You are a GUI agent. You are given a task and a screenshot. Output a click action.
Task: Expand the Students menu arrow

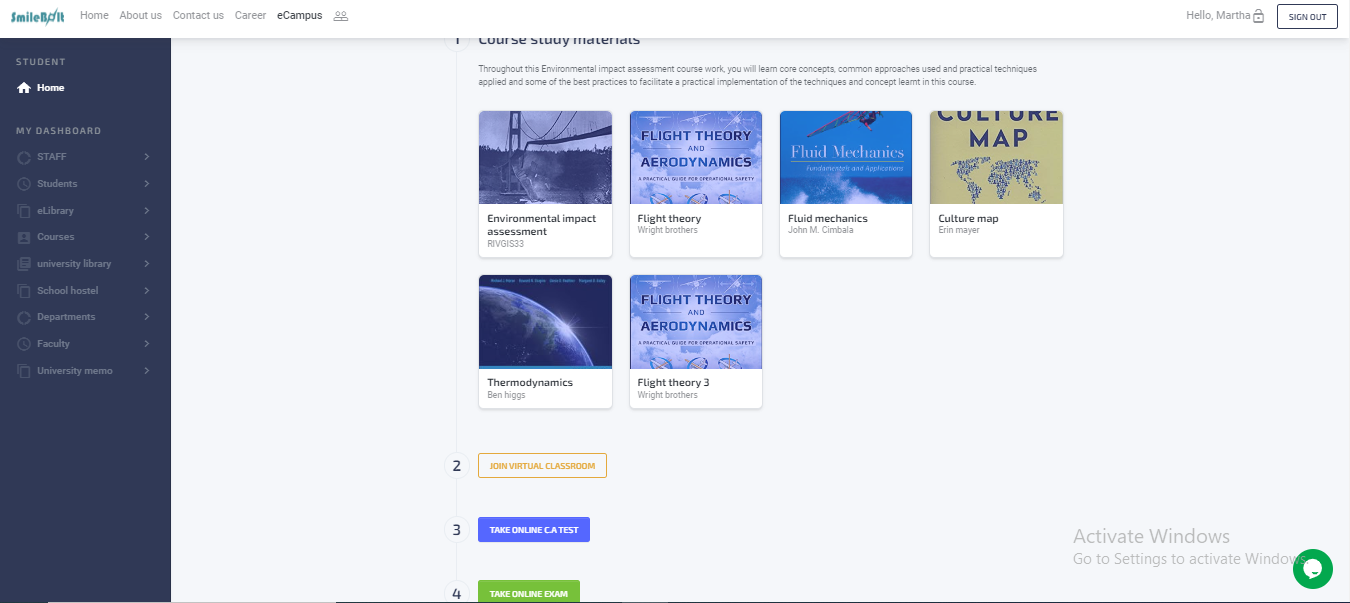[146, 184]
